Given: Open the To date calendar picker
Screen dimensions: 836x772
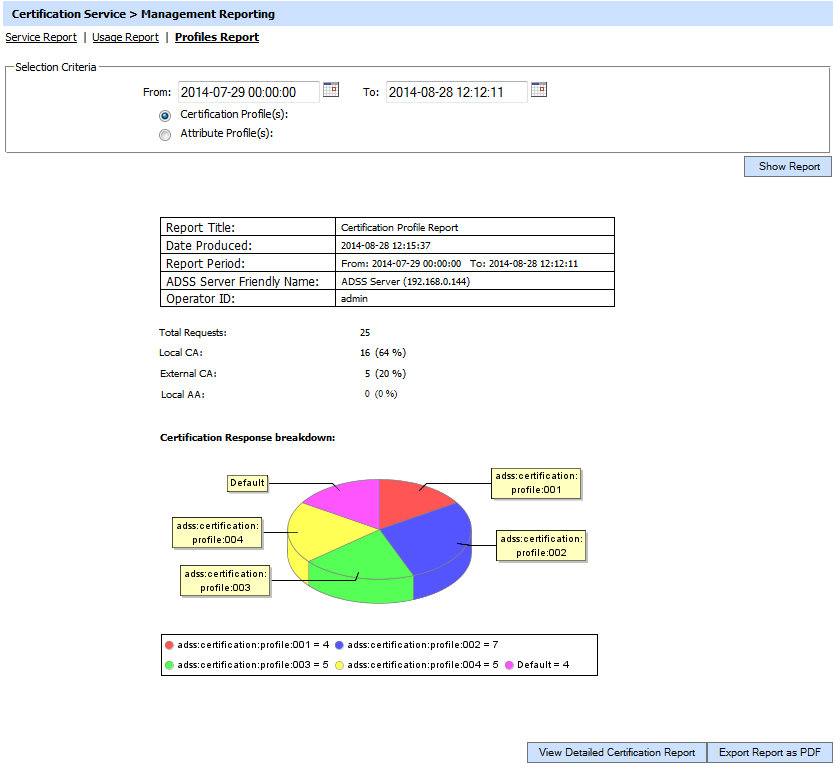Looking at the screenshot, I should coord(539,90).
